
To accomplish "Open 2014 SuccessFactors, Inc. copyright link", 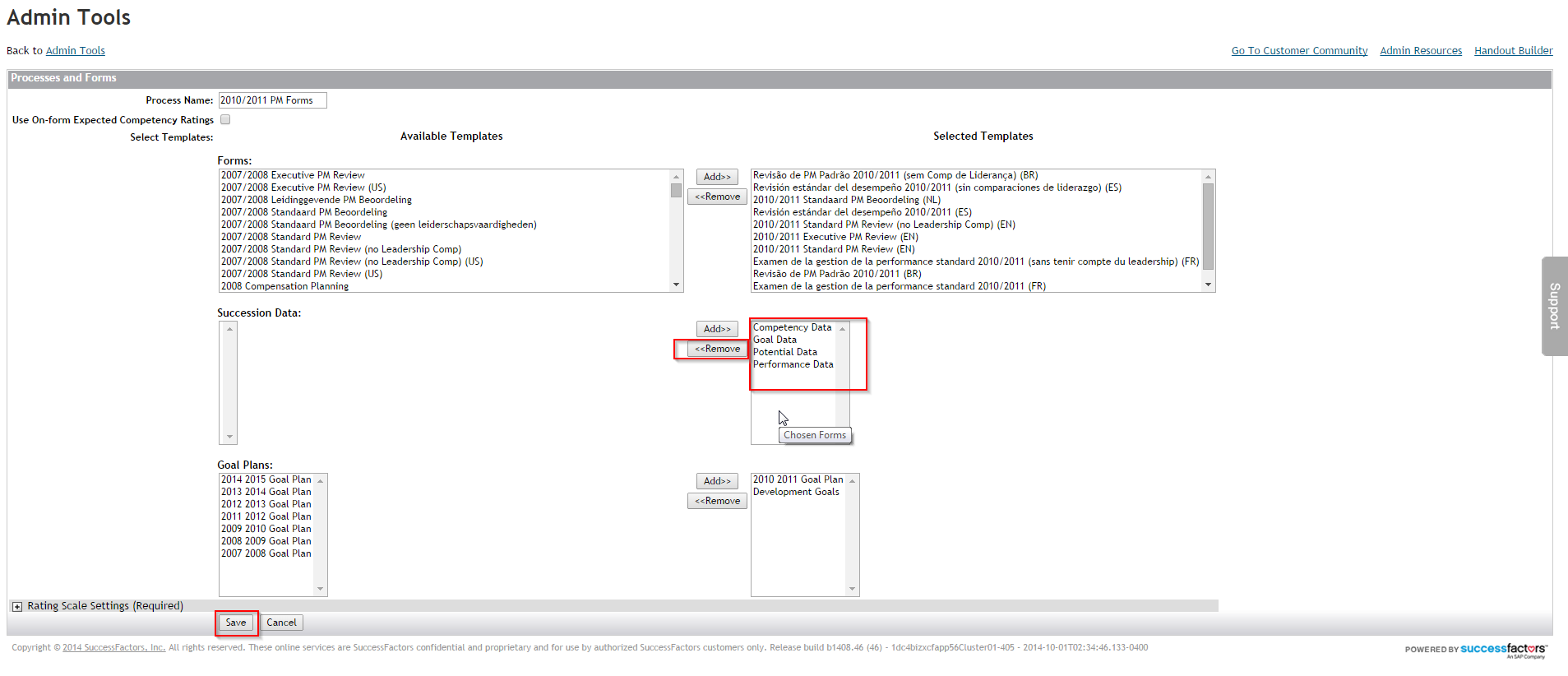I will coord(114,648).
